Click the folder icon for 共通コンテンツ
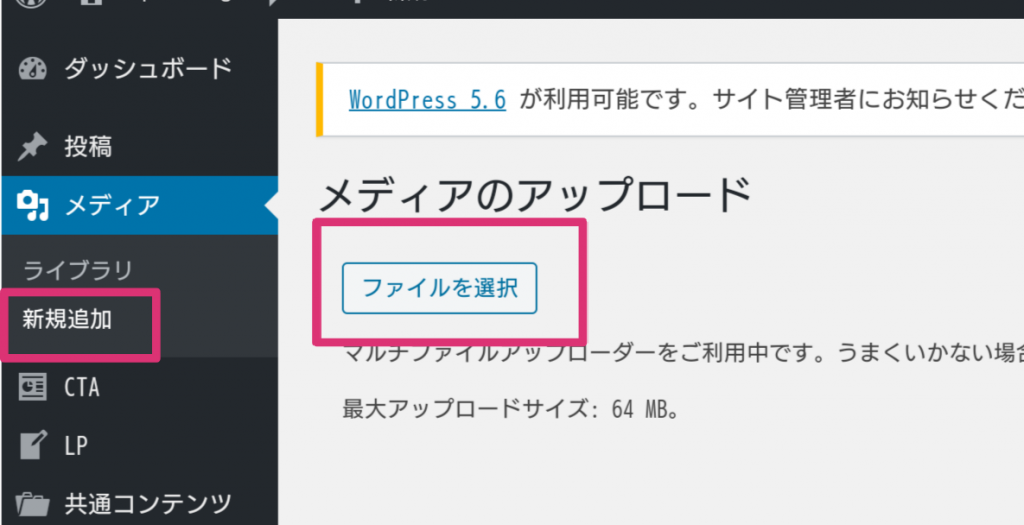Image resolution: width=1024 pixels, height=525 pixels. (x=33, y=504)
